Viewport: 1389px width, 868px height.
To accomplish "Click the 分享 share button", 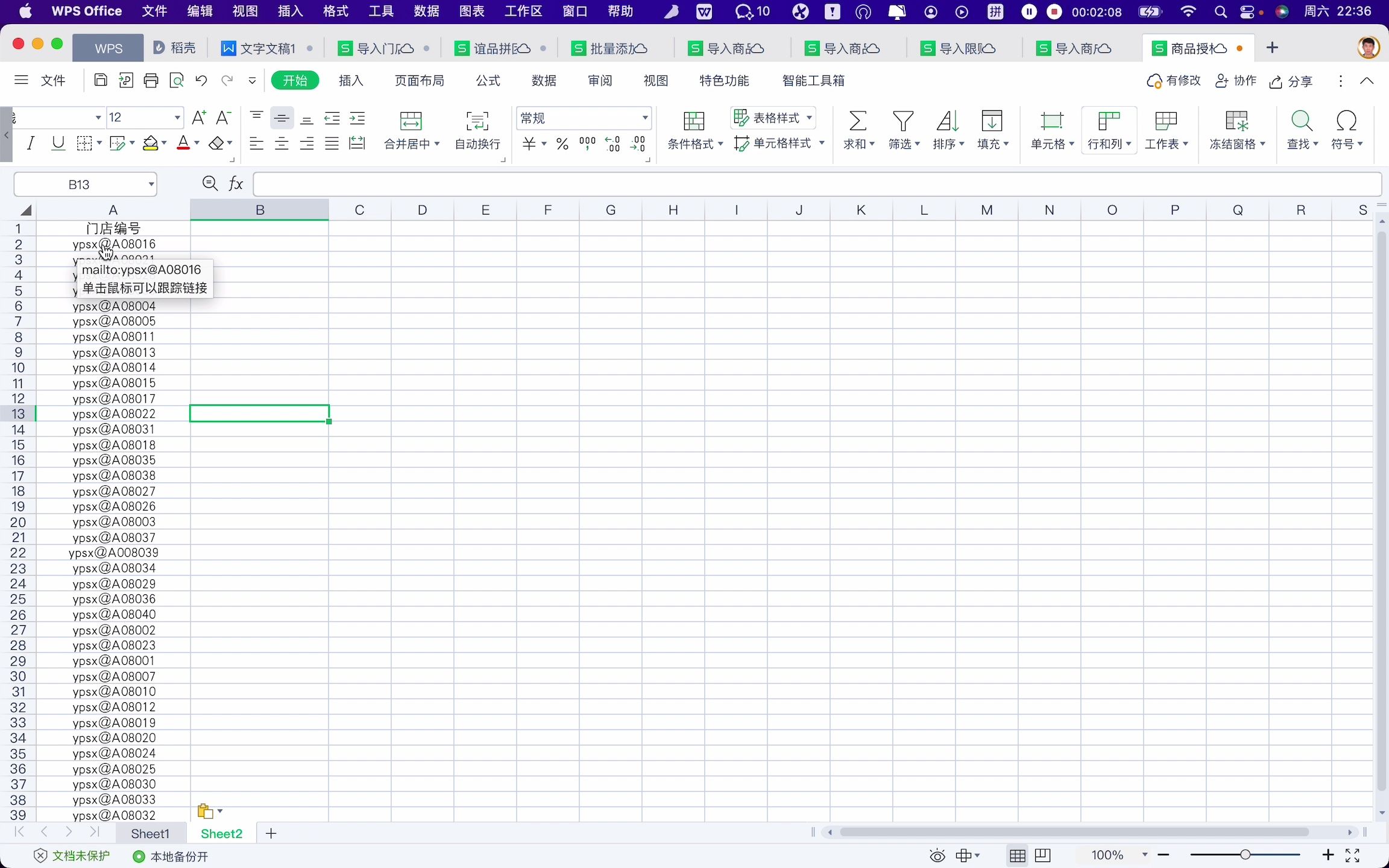I will pos(1291,81).
